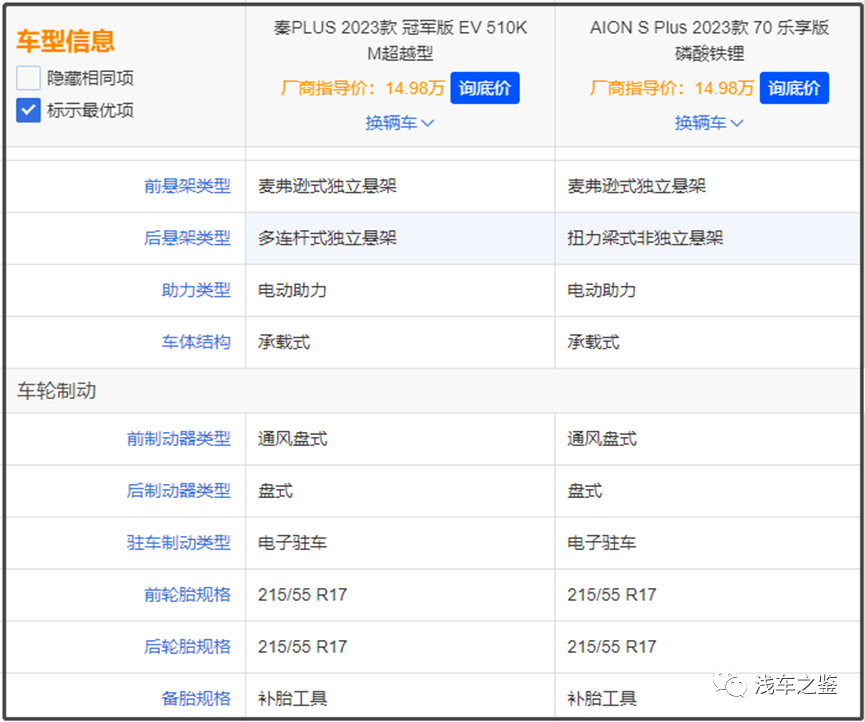The image size is (865, 722).
Task: Select 秦PLUS 麦弗逊式独立悬架 cell
Action: (x=400, y=186)
